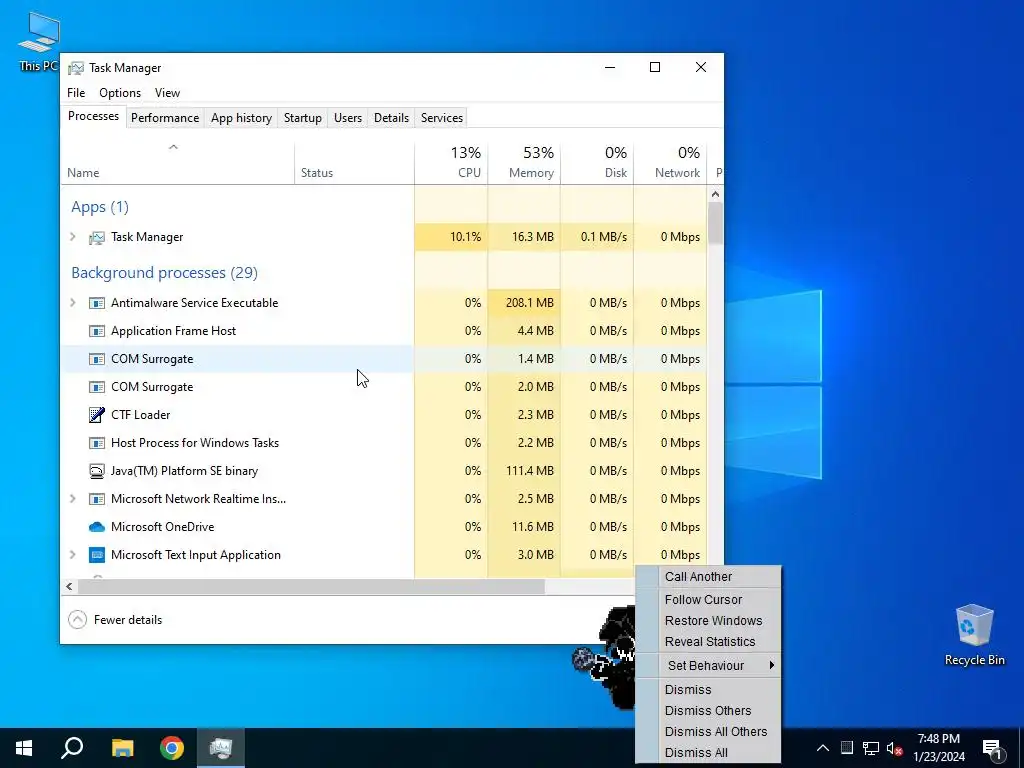This screenshot has width=1024, height=768.
Task: Sort by the CPU column header
Action: [451, 163]
